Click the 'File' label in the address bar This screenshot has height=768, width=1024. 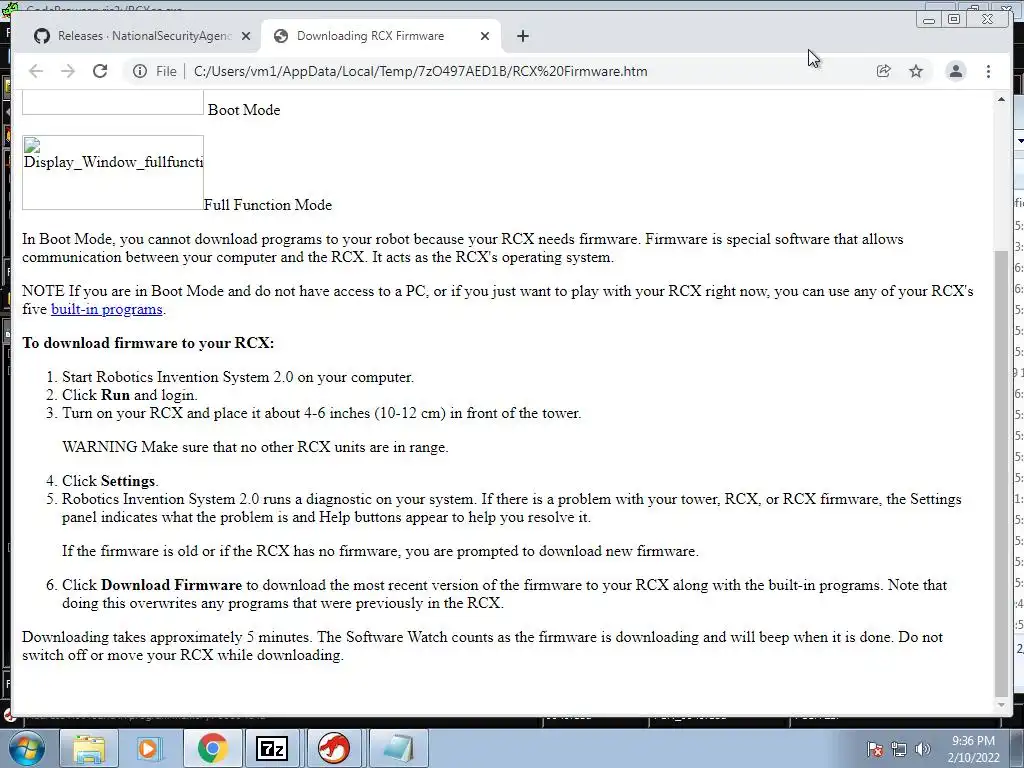click(166, 71)
